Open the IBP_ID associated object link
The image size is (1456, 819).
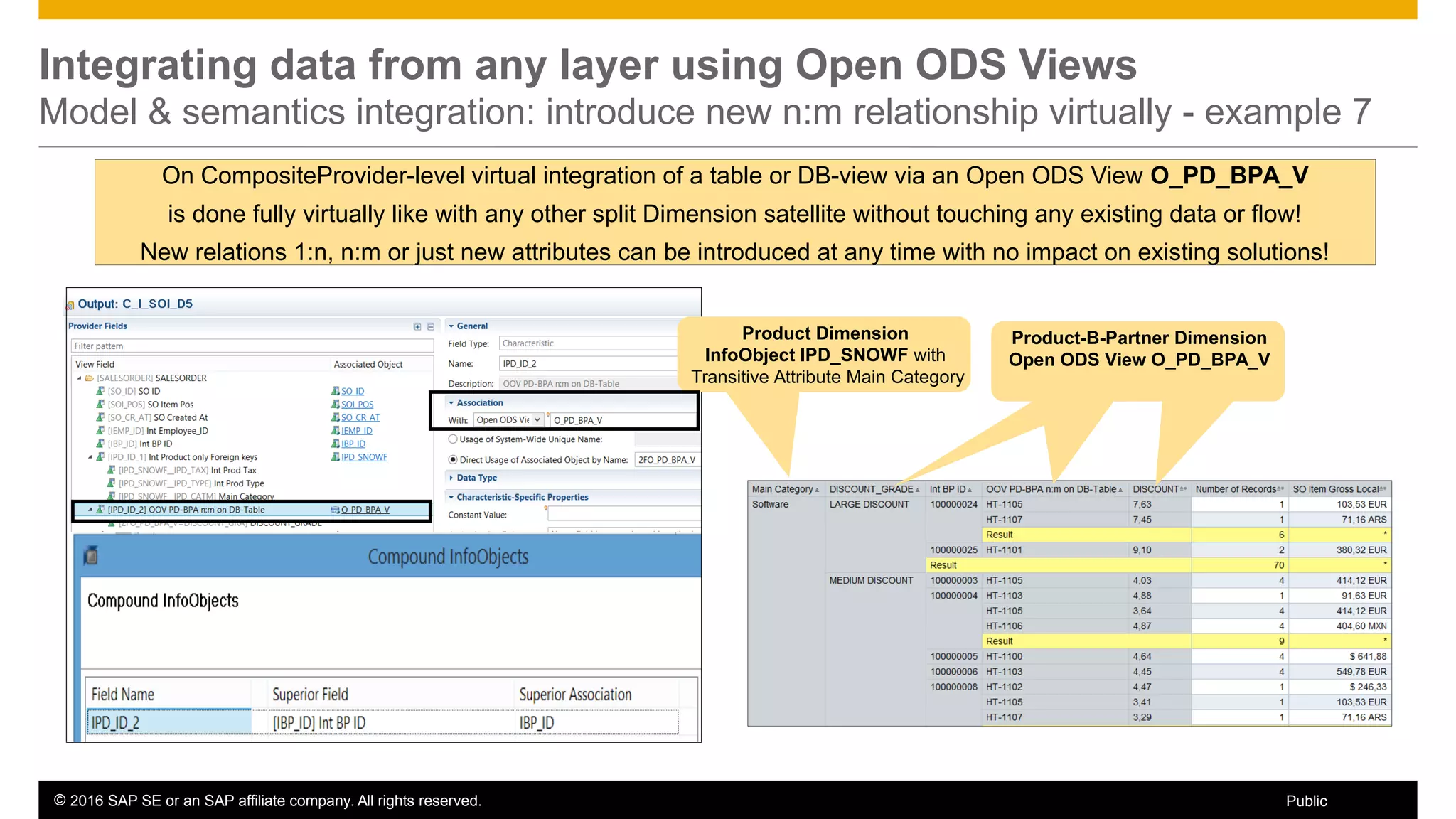point(353,444)
